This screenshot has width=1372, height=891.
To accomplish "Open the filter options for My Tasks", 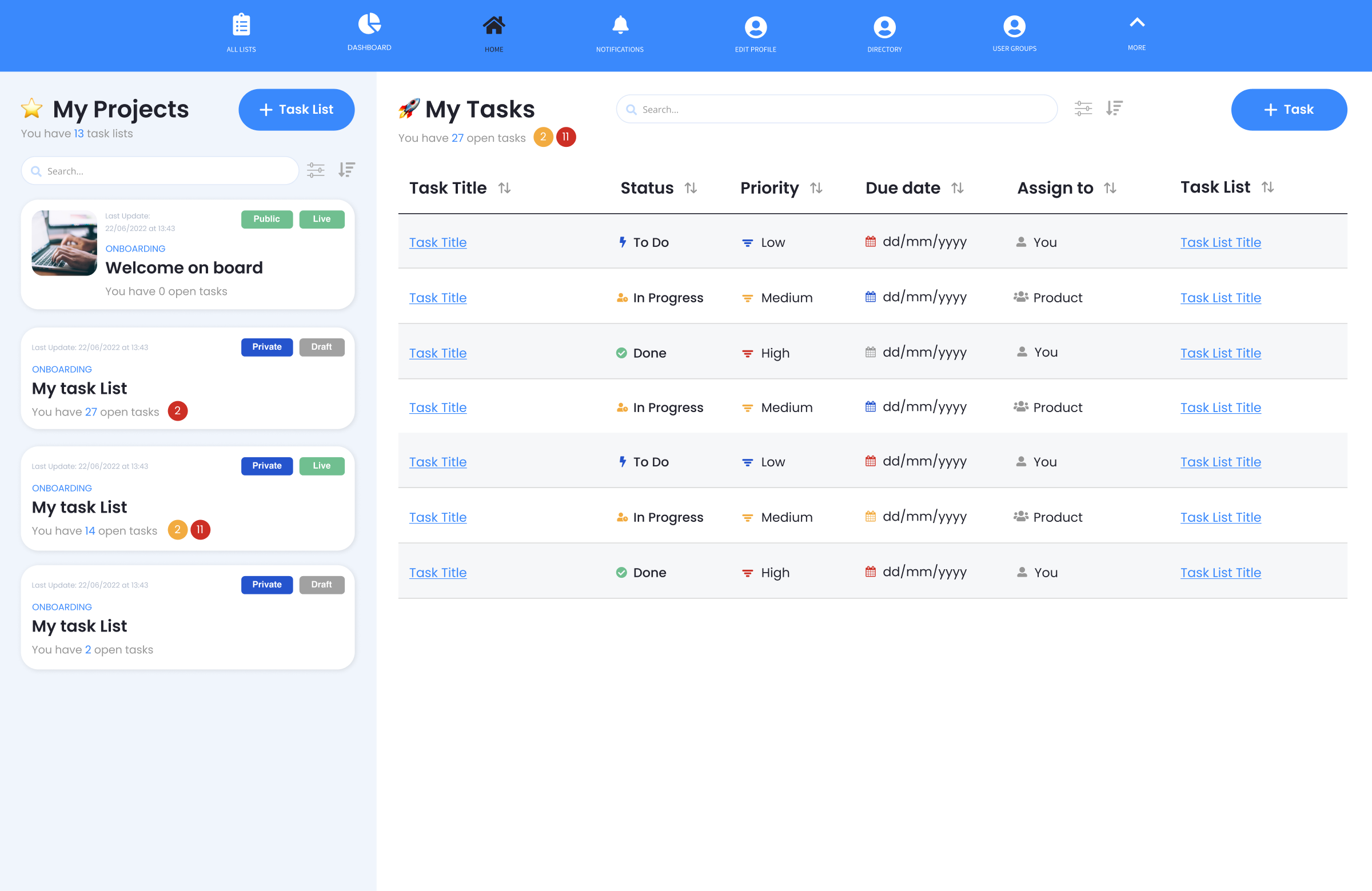I will click(1083, 109).
